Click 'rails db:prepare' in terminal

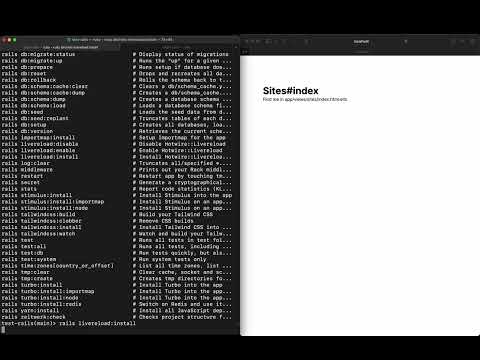27,67
